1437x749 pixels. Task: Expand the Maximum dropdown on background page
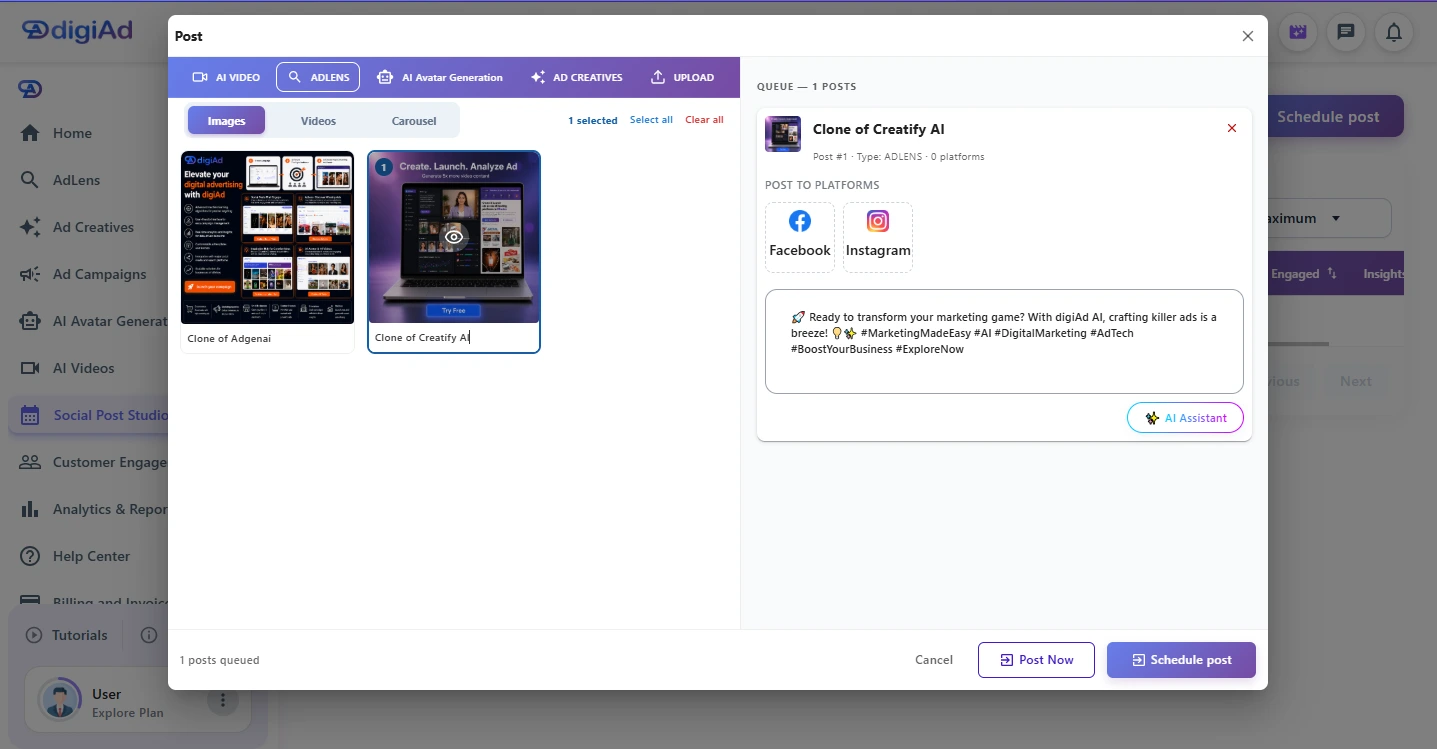tap(1328, 218)
